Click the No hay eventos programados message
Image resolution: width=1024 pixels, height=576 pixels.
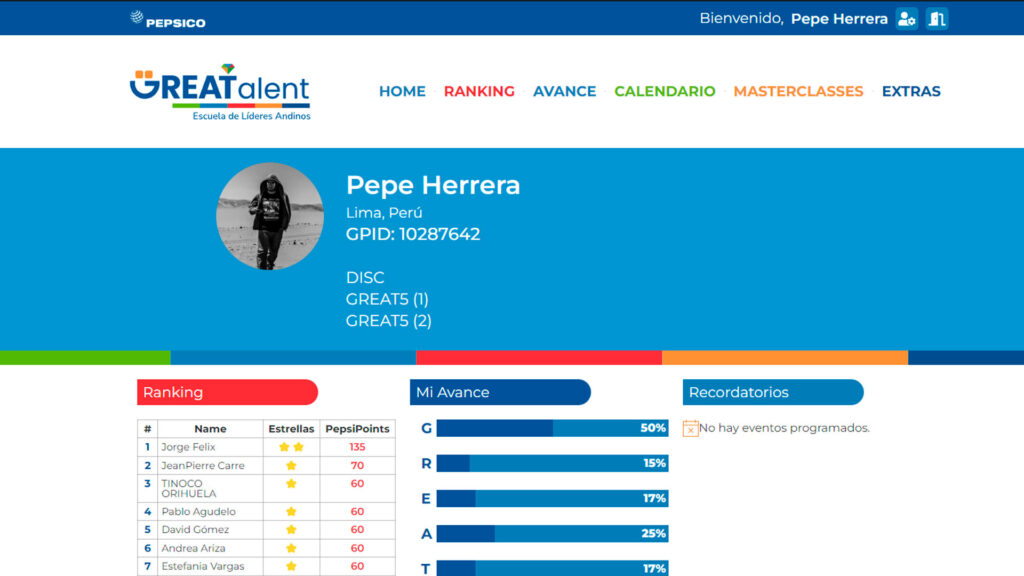pos(784,428)
